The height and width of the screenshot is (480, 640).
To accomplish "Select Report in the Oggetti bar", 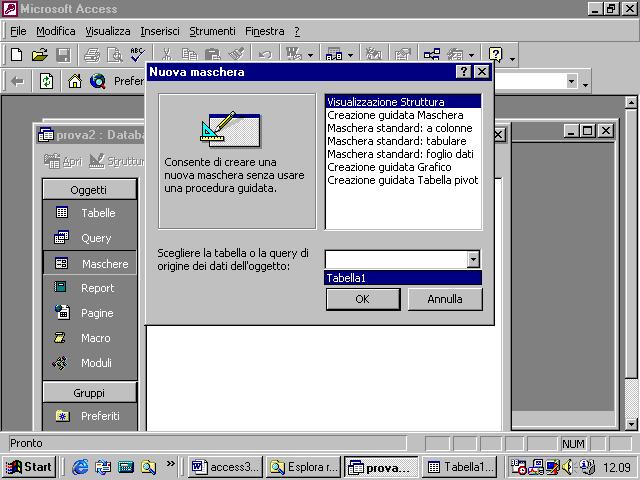I will pos(90,288).
